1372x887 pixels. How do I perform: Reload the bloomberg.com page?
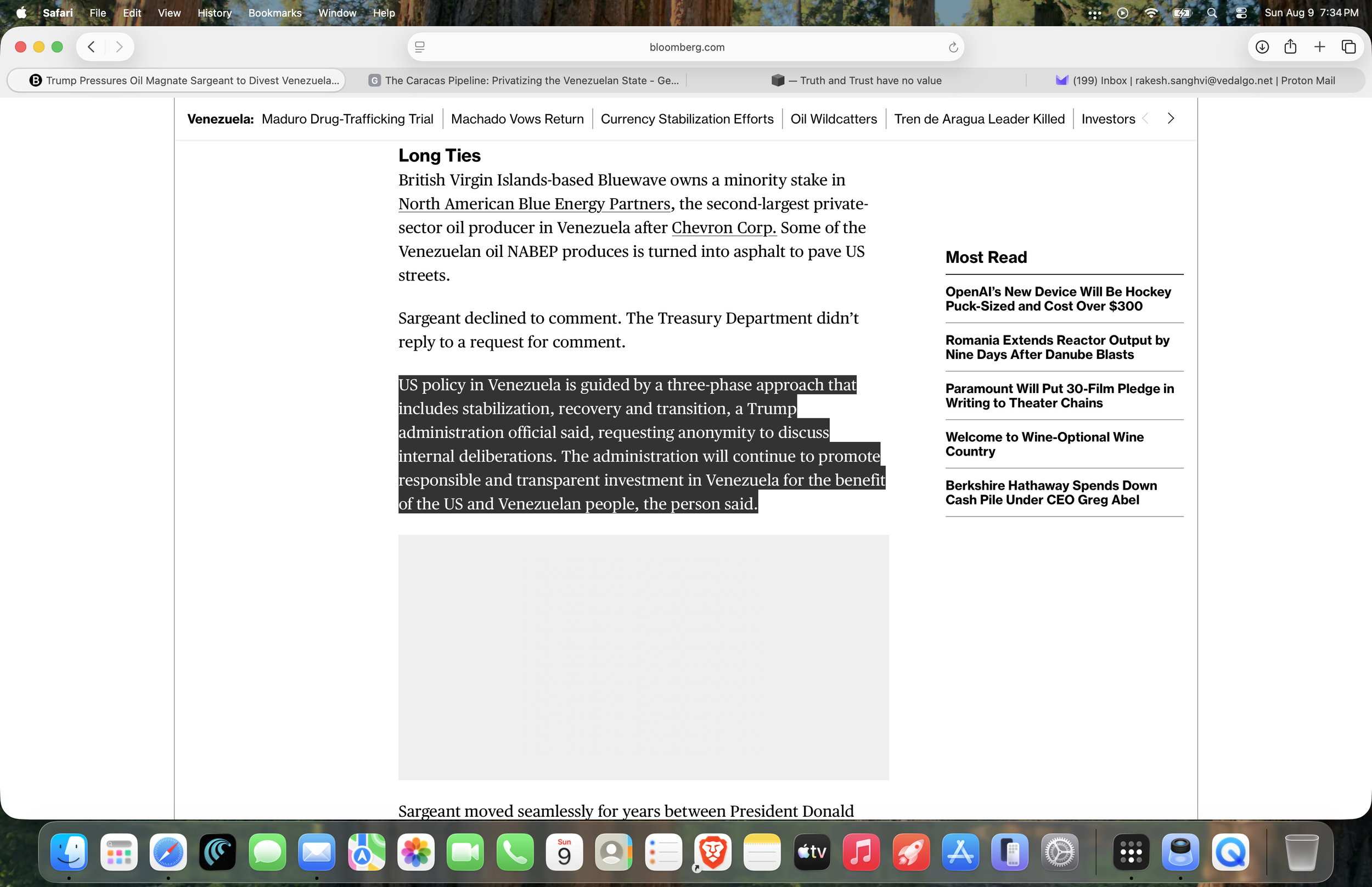953,47
